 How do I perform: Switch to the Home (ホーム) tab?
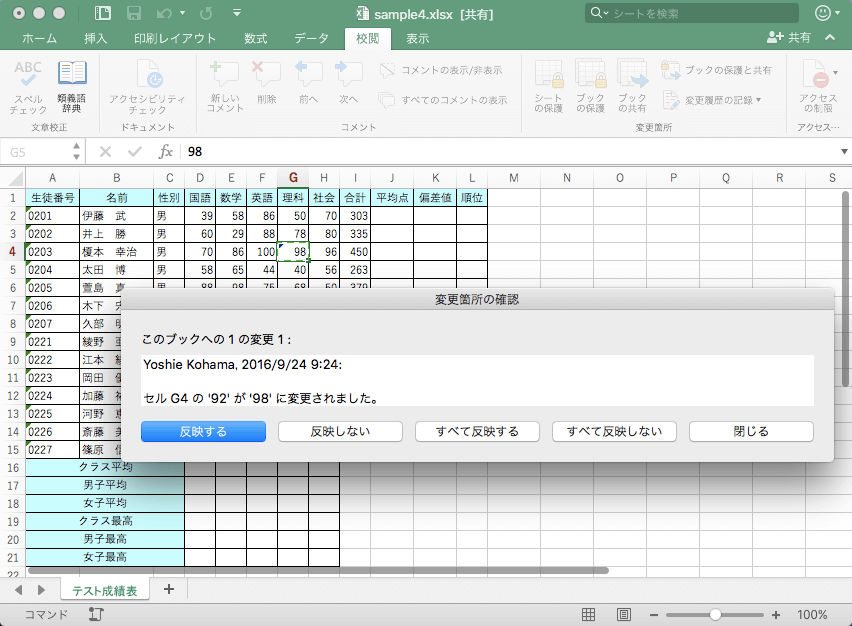(x=39, y=38)
